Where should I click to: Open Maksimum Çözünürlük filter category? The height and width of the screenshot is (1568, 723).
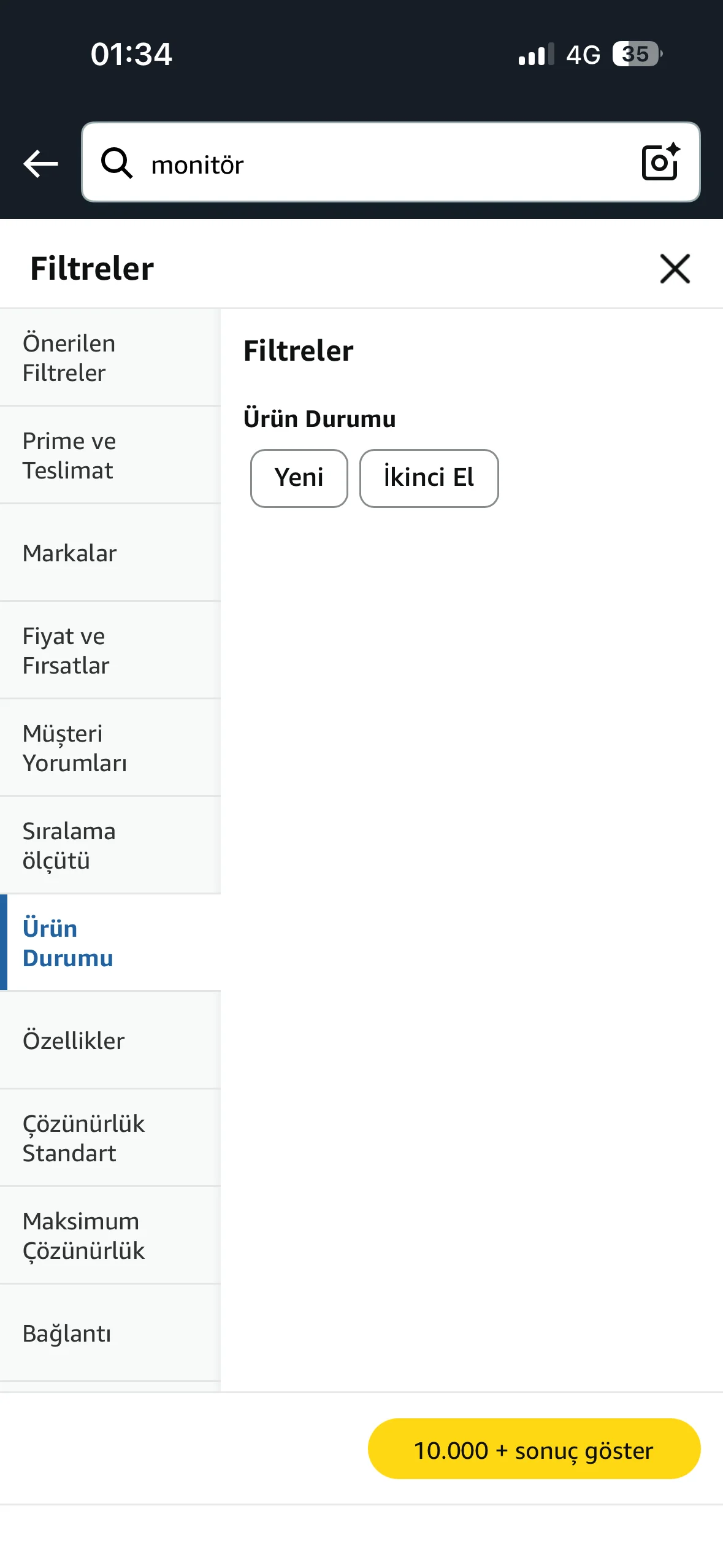tap(110, 1236)
